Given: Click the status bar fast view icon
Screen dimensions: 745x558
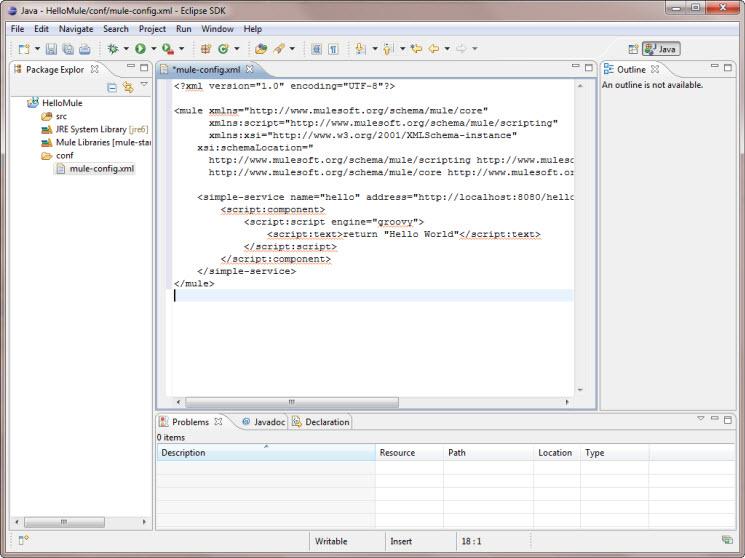Looking at the screenshot, I should pos(24,540).
